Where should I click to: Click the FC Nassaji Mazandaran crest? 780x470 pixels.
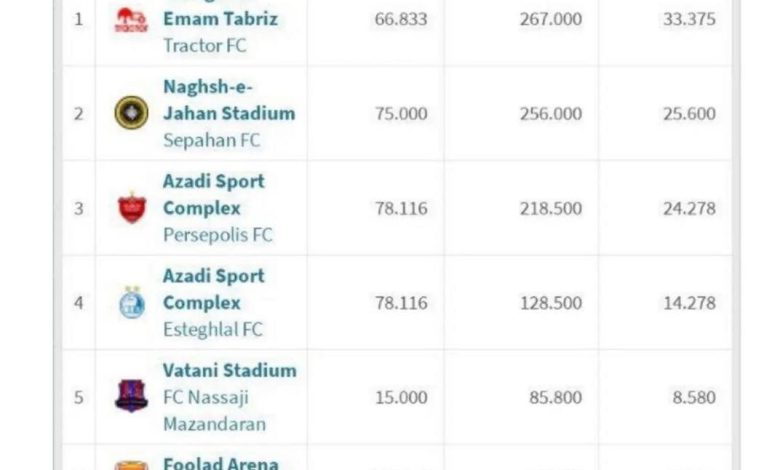131,396
